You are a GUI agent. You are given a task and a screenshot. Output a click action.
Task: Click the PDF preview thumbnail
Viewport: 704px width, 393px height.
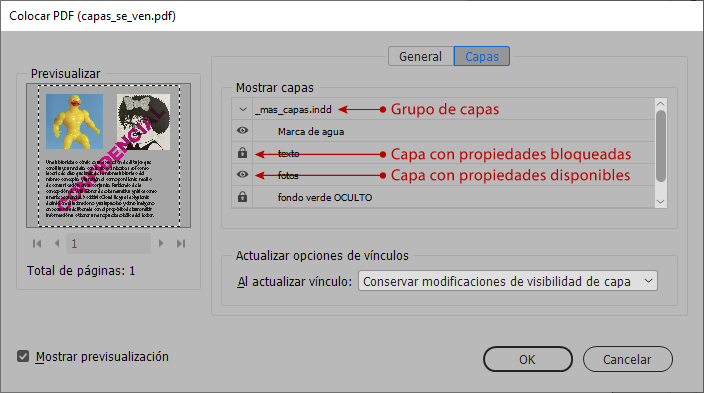(x=109, y=155)
